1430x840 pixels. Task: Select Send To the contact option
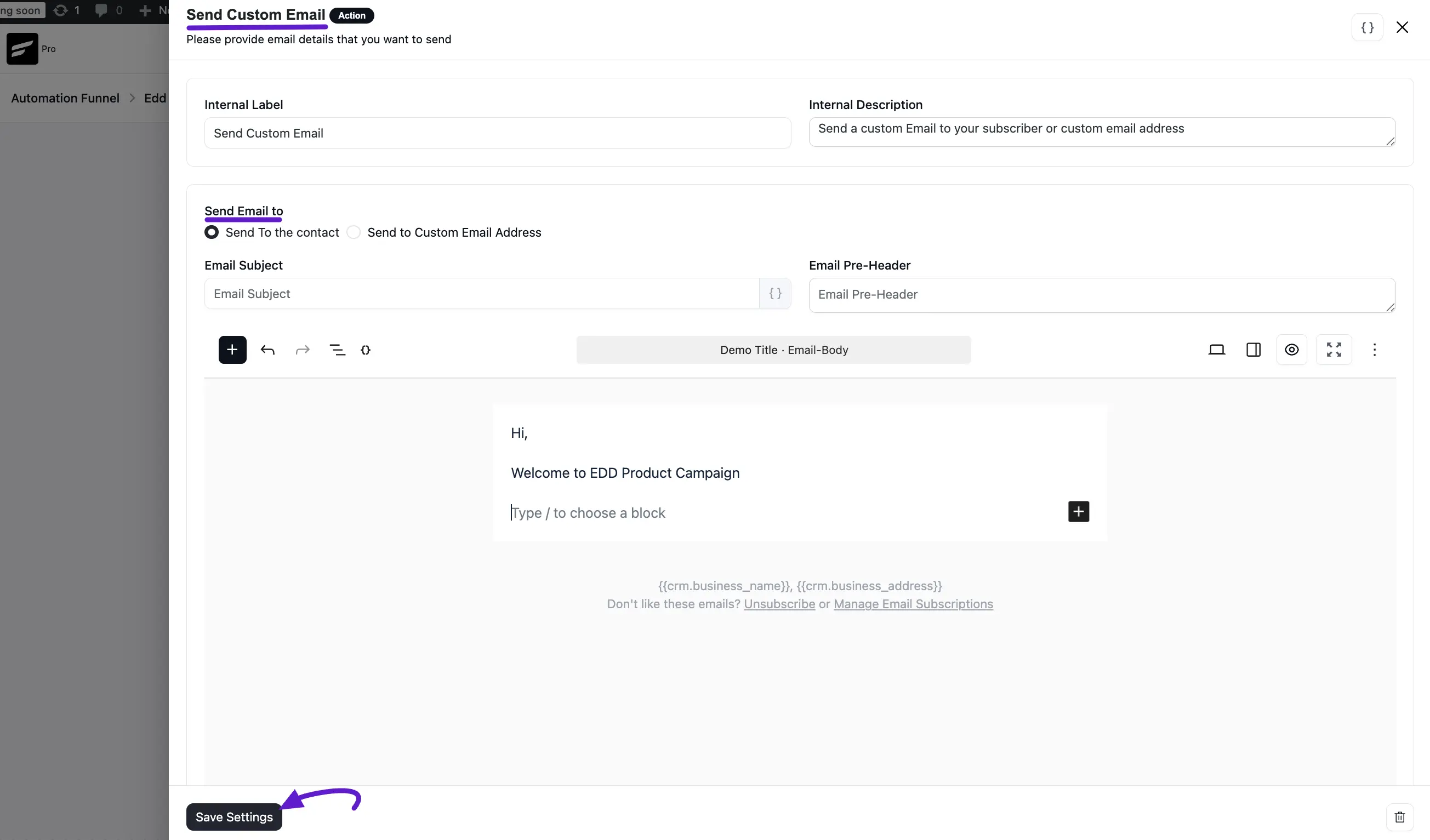click(x=271, y=232)
